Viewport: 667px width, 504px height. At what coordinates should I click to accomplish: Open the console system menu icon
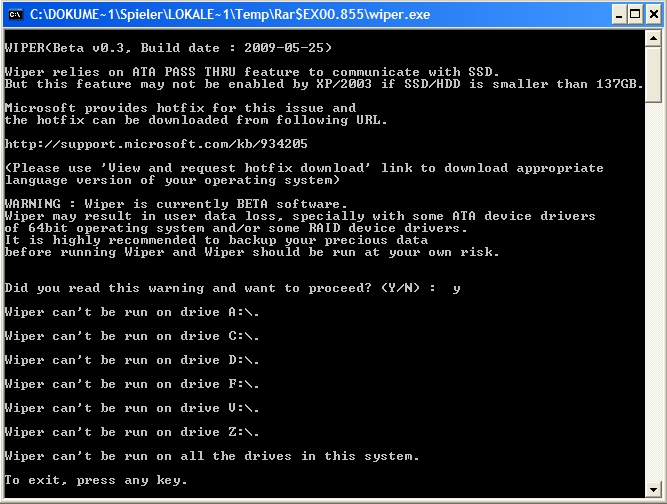(x=16, y=14)
